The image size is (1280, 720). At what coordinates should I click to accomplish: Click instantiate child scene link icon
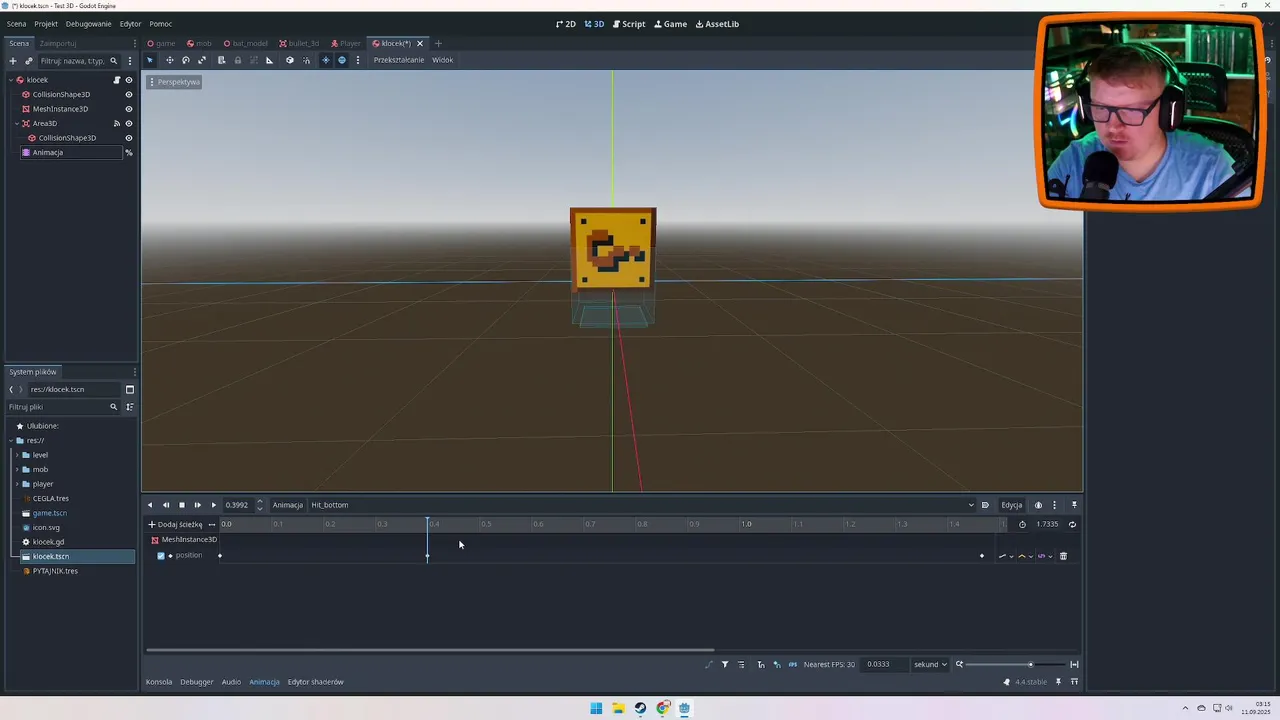tap(28, 61)
